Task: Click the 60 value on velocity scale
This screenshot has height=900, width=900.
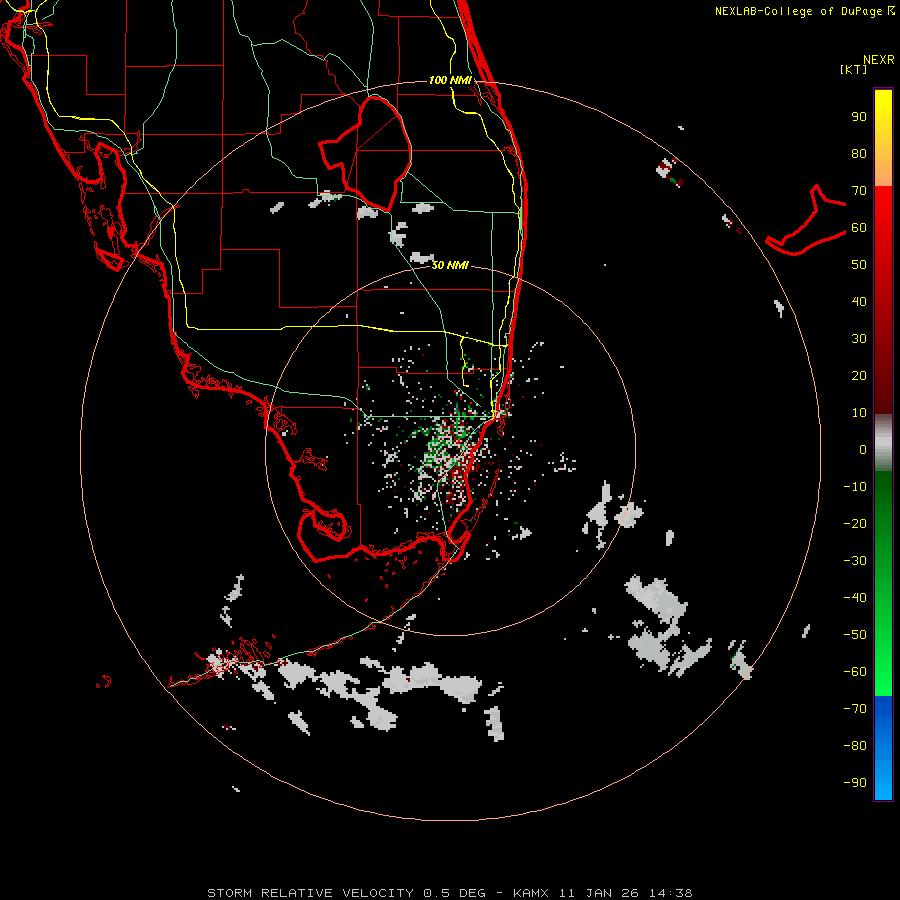Action: pyautogui.click(x=859, y=228)
